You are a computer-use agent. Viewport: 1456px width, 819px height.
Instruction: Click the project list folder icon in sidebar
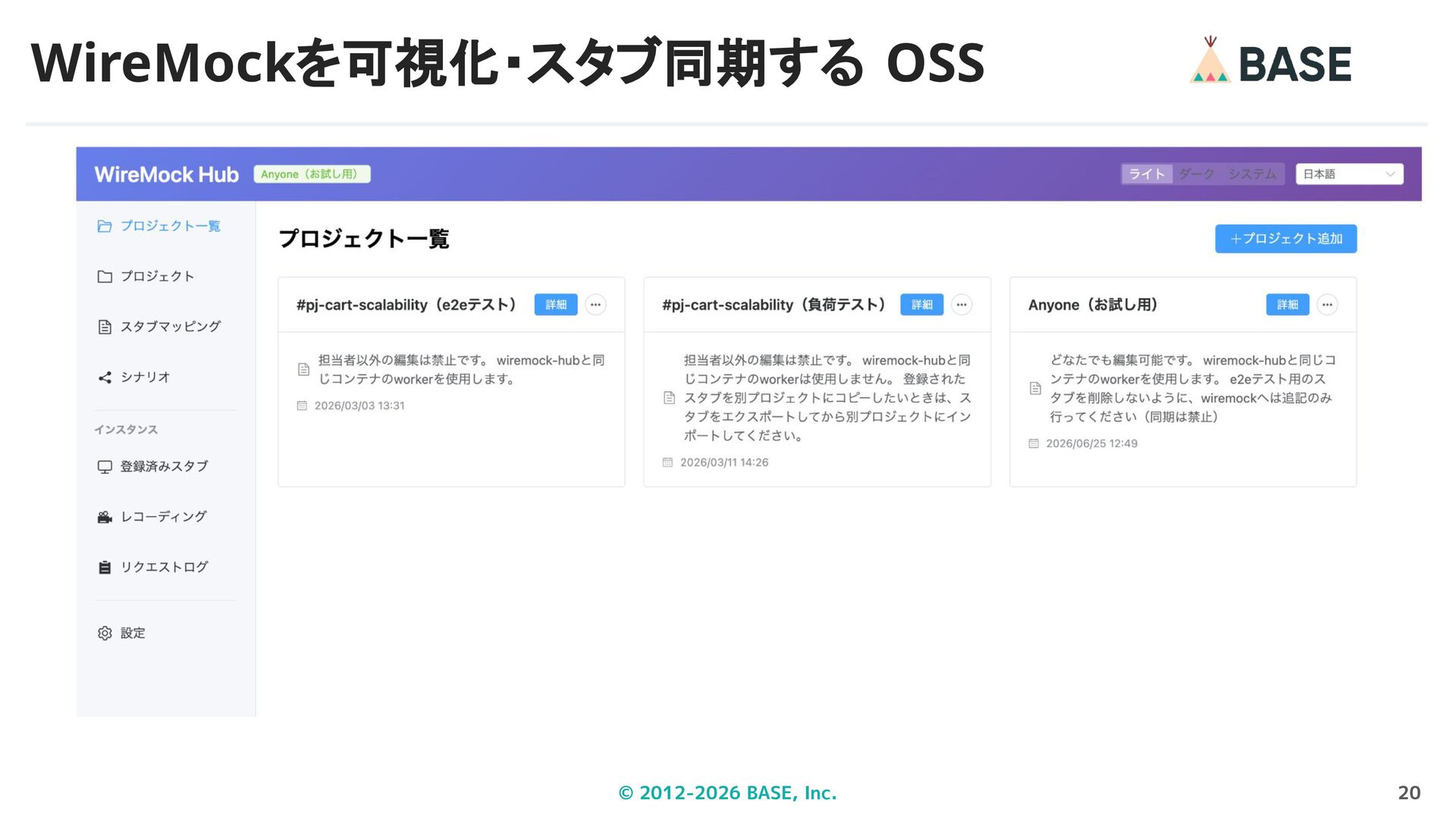coord(105,226)
